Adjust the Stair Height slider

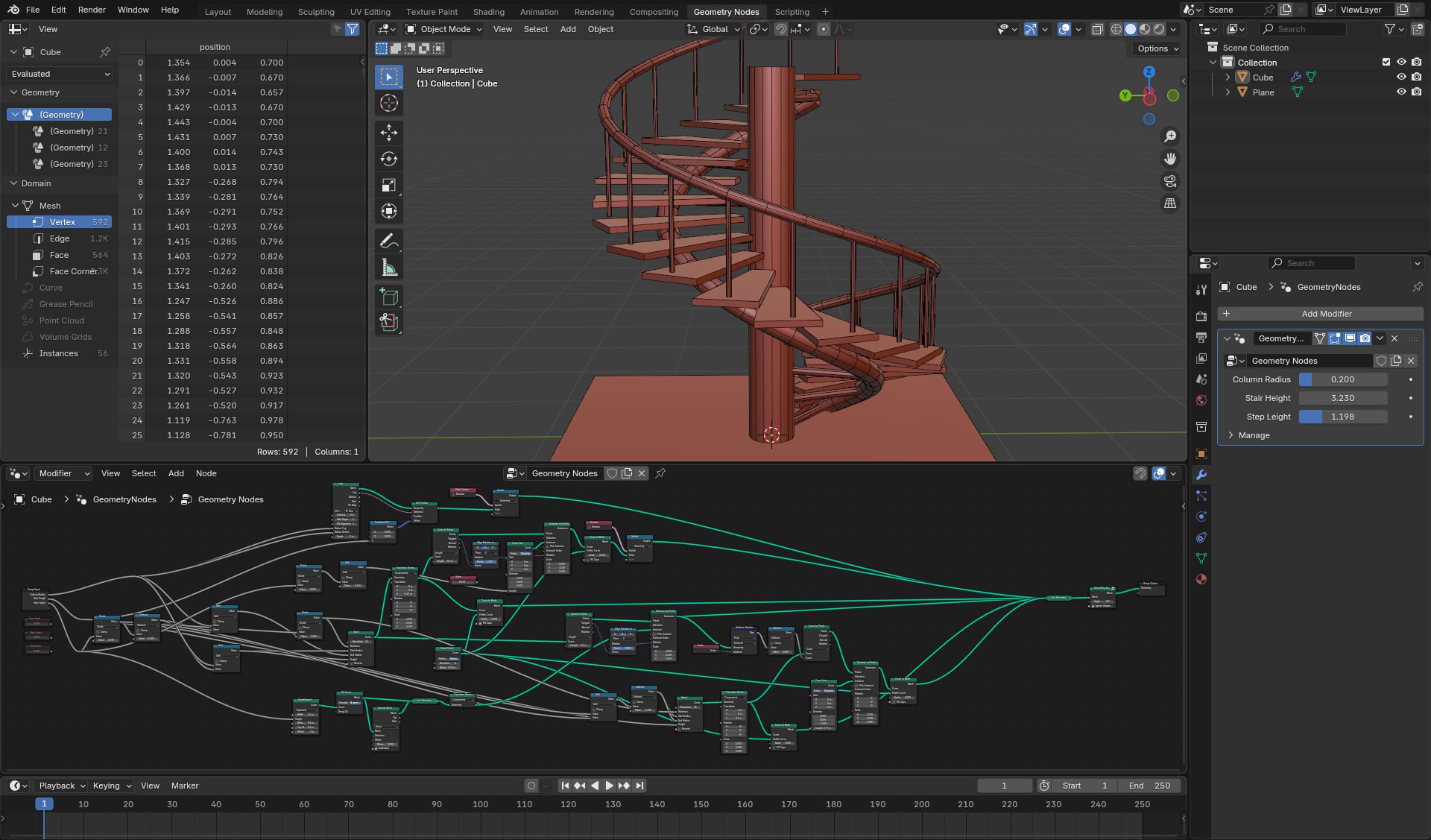[1343, 398]
